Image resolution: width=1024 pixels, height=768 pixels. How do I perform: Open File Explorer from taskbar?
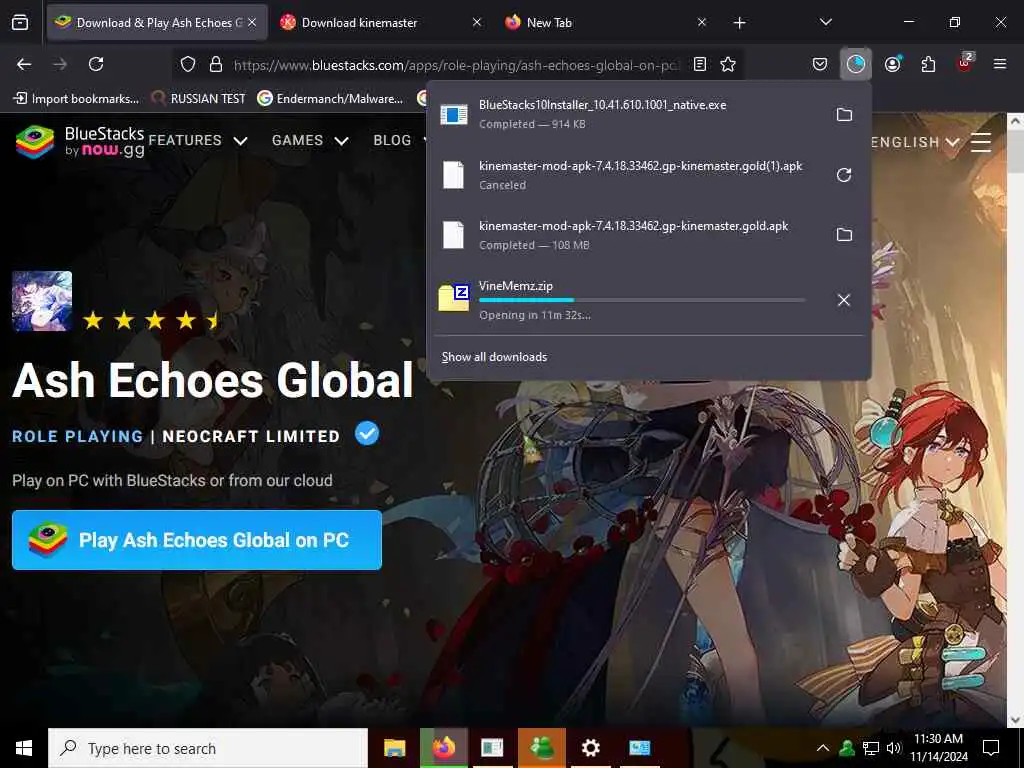[x=394, y=748]
